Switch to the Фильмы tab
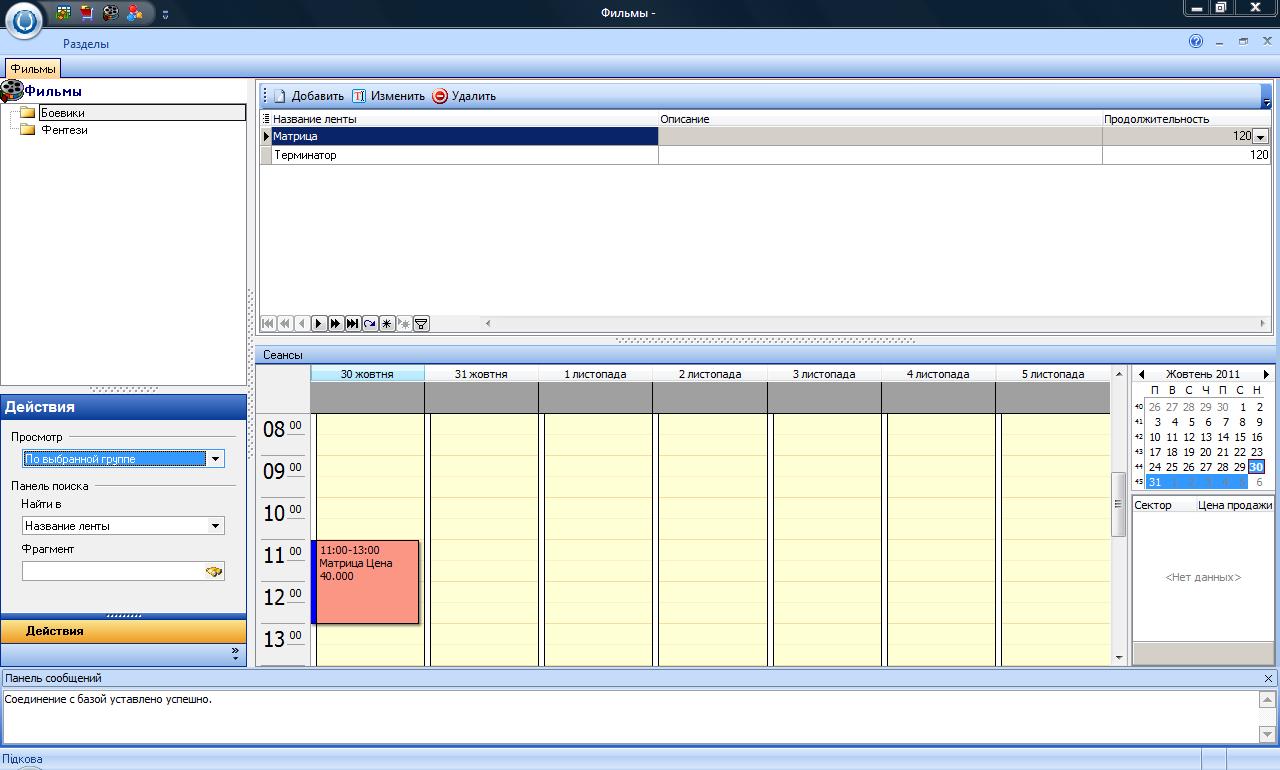Viewport: 1280px width, 770px height. tap(33, 69)
